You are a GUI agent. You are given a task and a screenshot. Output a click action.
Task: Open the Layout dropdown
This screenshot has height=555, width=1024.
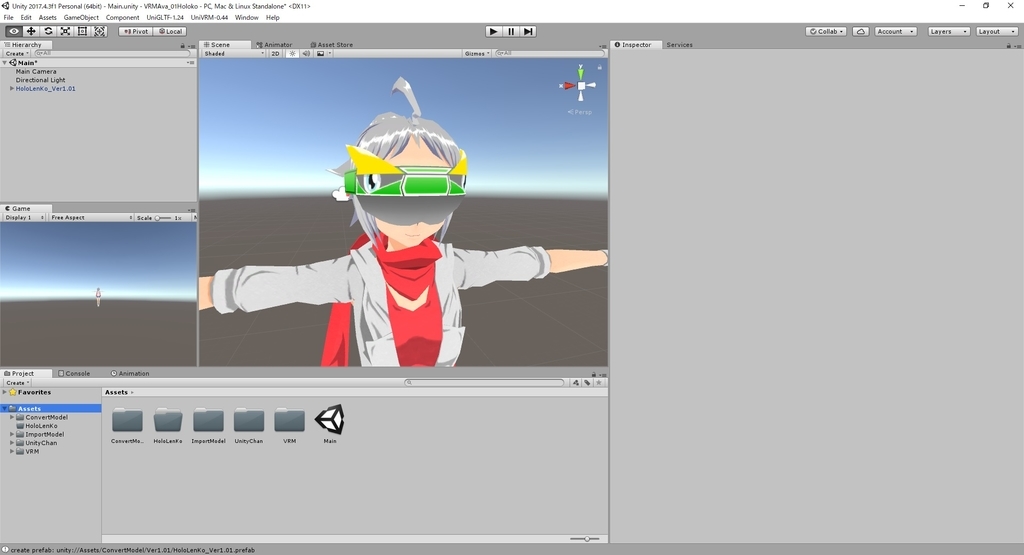point(997,31)
